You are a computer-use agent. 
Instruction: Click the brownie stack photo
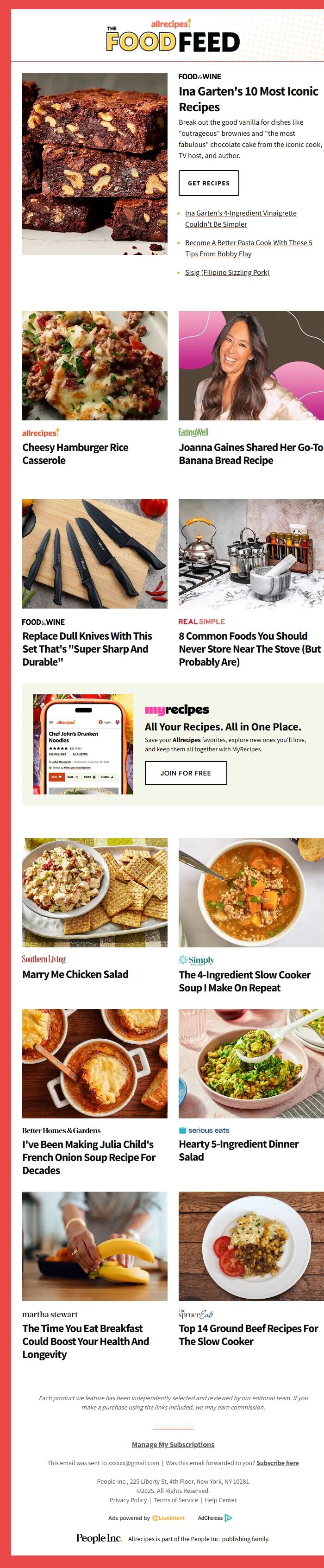click(95, 164)
